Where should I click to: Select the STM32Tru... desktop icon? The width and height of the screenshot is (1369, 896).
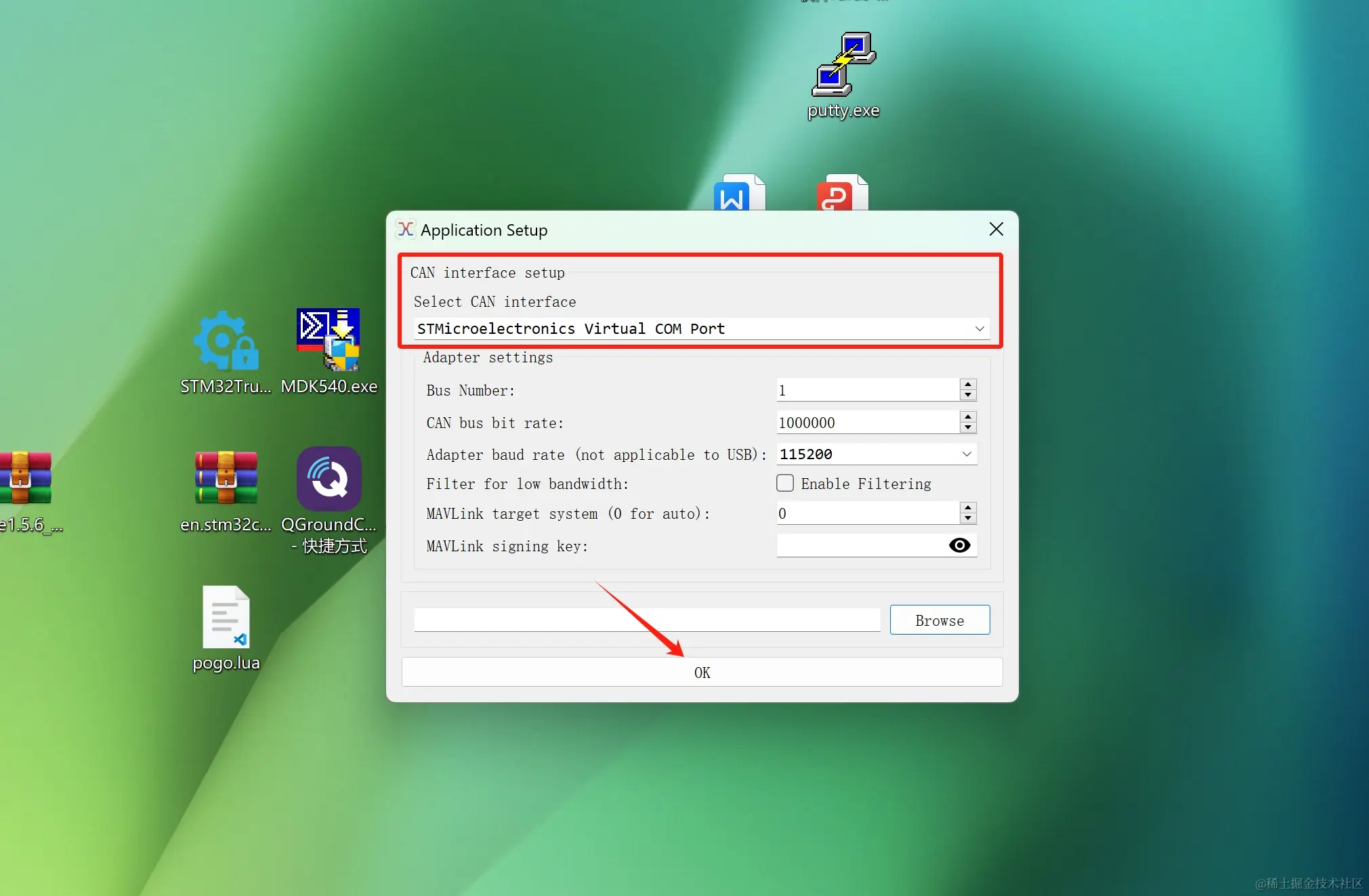click(226, 341)
